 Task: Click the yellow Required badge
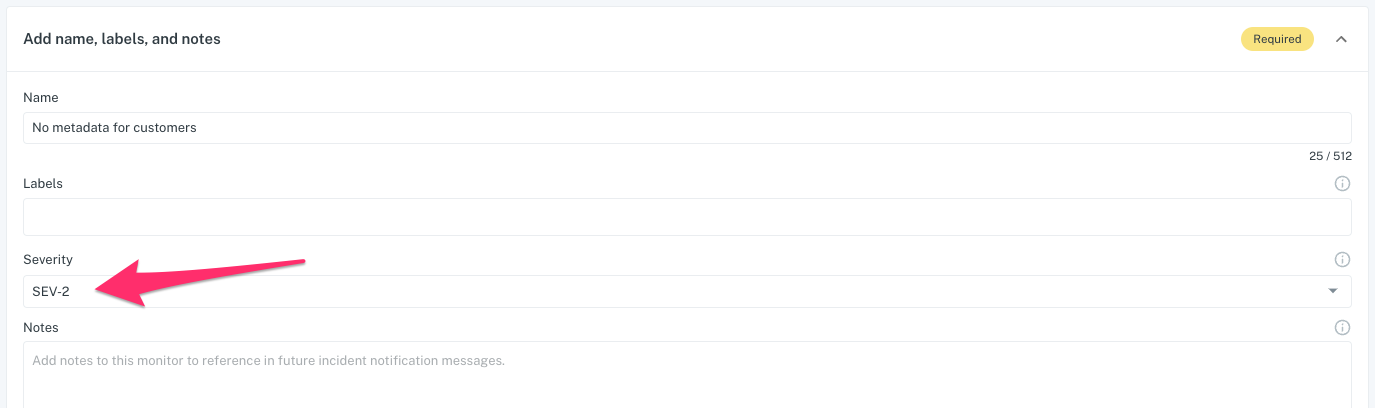1277,39
